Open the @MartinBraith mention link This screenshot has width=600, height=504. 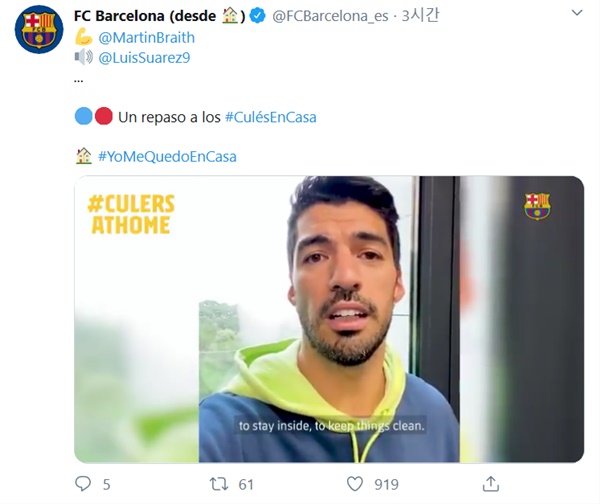(147, 38)
